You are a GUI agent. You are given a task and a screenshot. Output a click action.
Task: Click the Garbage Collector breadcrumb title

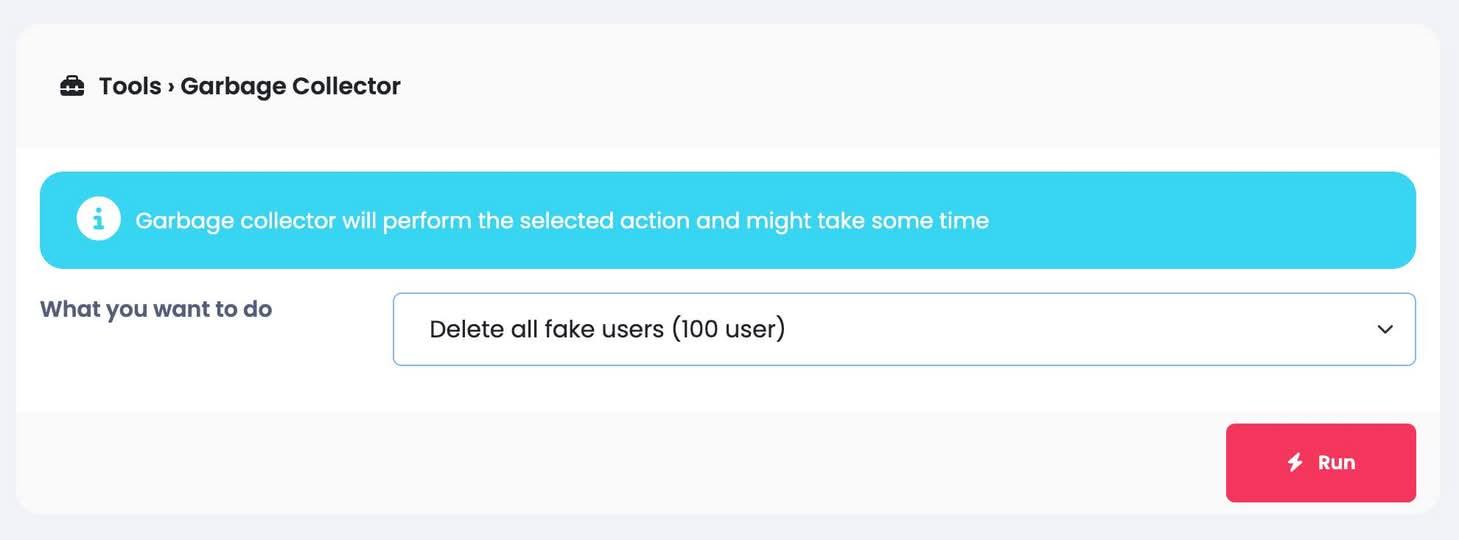[290, 87]
